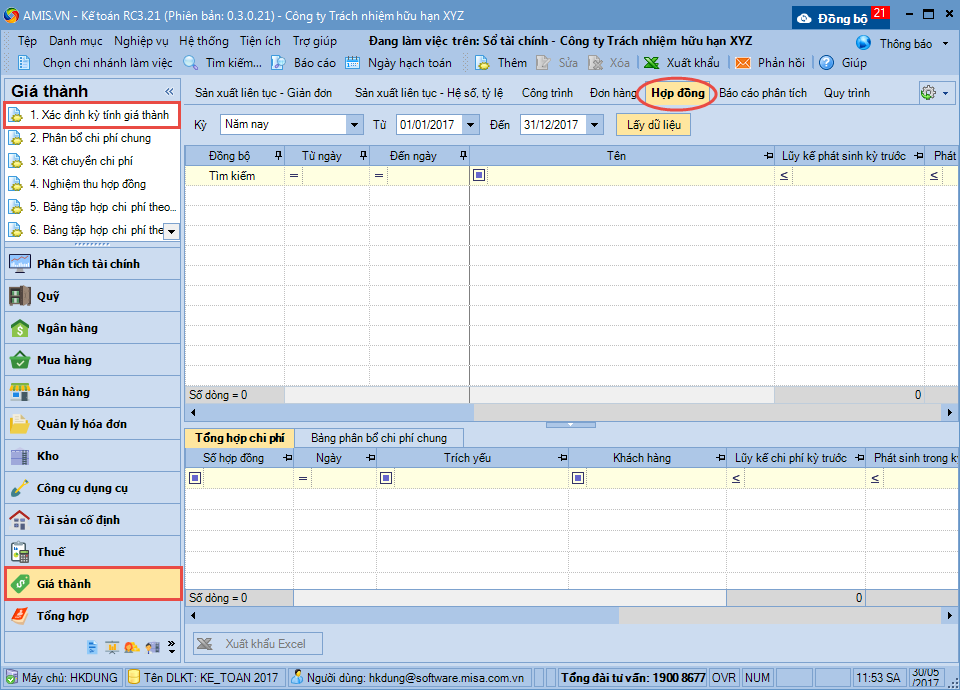Open the Đến end date picker dropdown

pyautogui.click(x=595, y=125)
